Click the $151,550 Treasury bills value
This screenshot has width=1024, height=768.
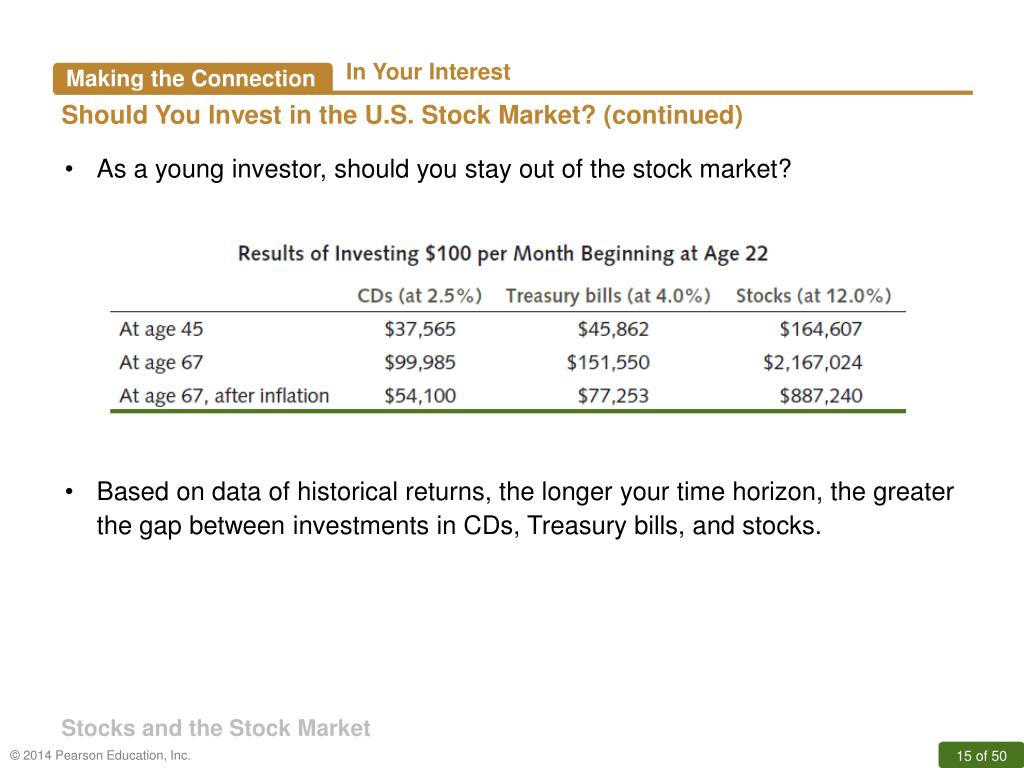click(x=608, y=362)
